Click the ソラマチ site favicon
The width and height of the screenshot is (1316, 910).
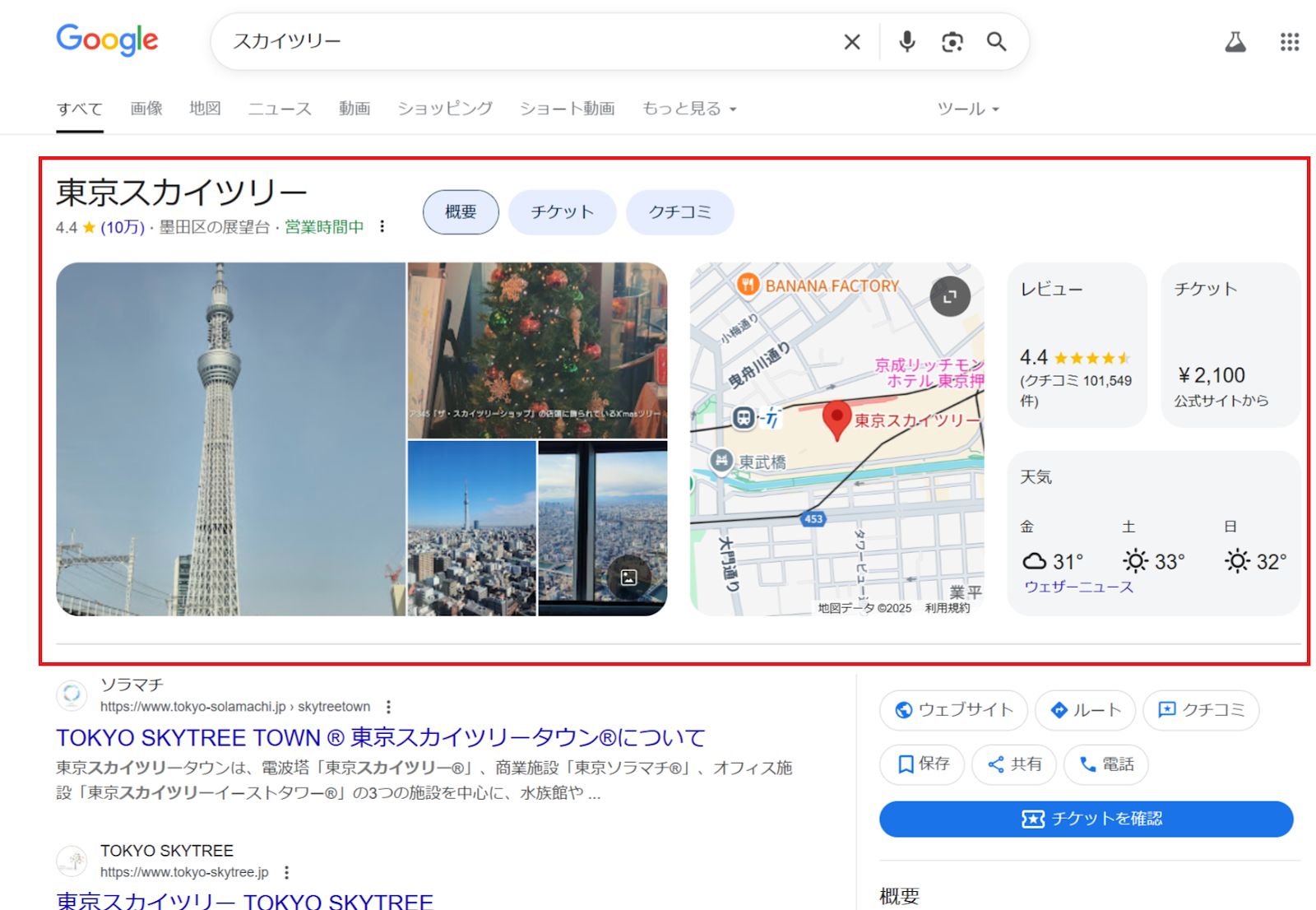[72, 695]
